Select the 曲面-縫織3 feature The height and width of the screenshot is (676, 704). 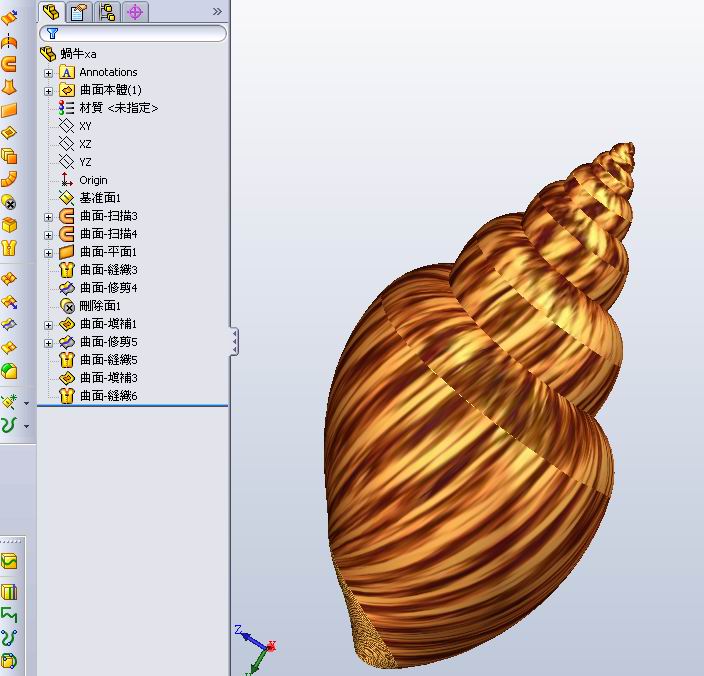[98, 270]
